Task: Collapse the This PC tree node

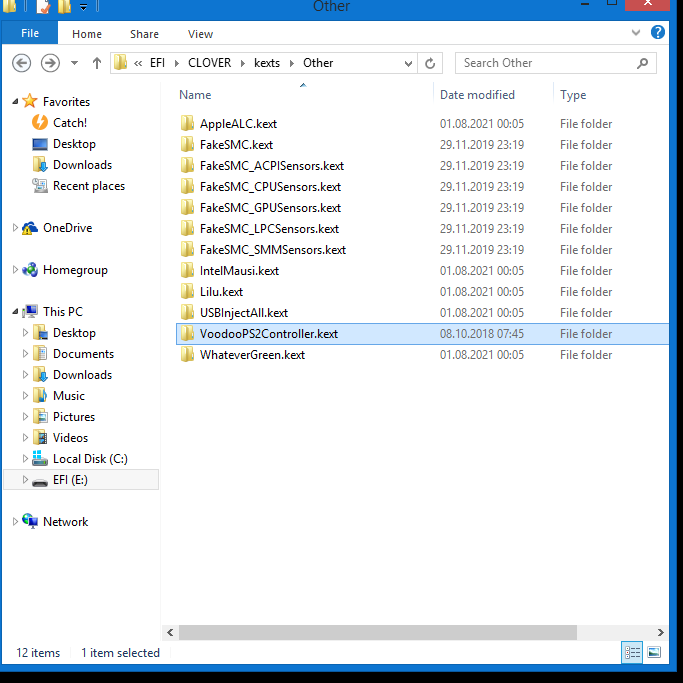Action: click(15, 311)
